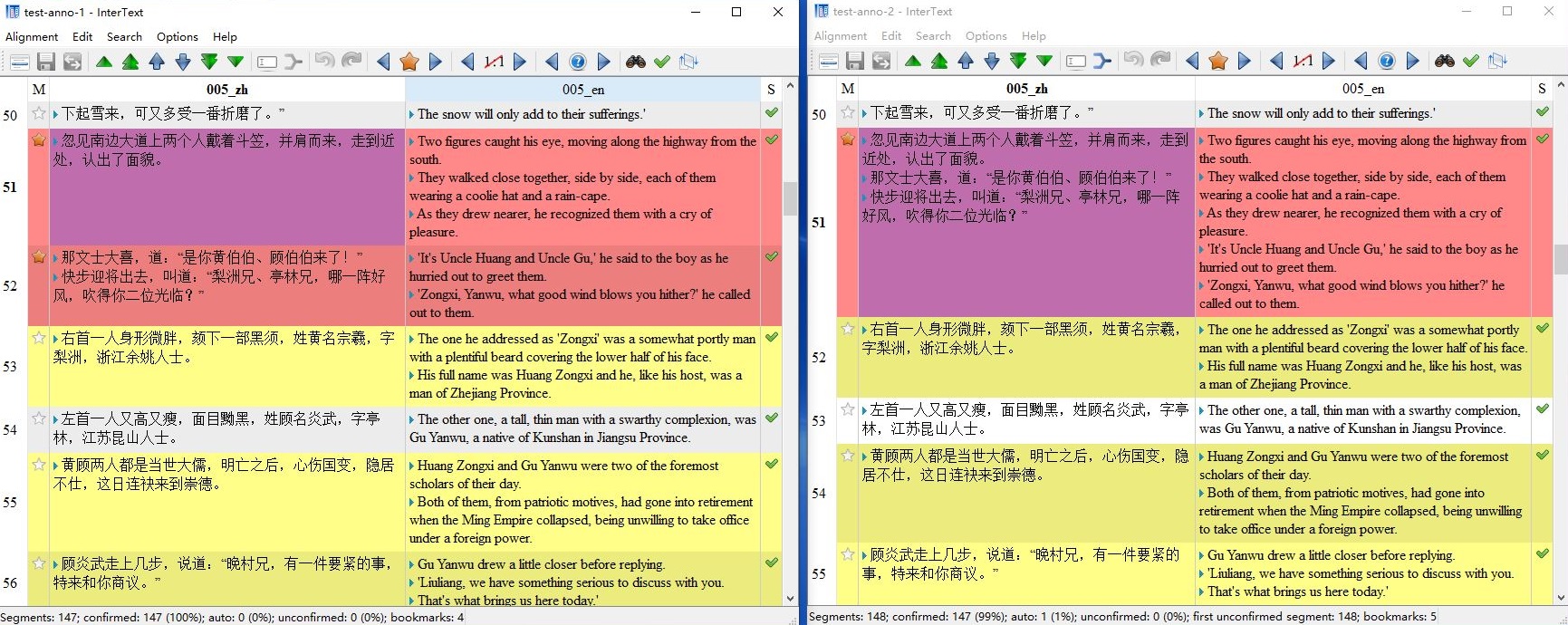Toggle the status checkmark of row 51 in left window
The width and height of the screenshot is (1568, 625).
click(771, 139)
